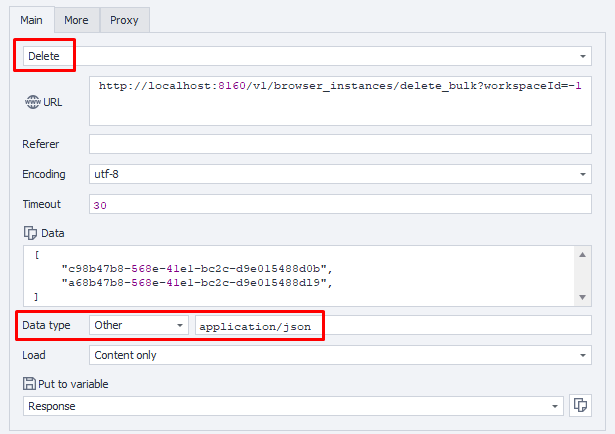Image resolution: width=615 pixels, height=434 pixels.
Task: Click into the URL address field
Action: pyautogui.click(x=340, y=100)
